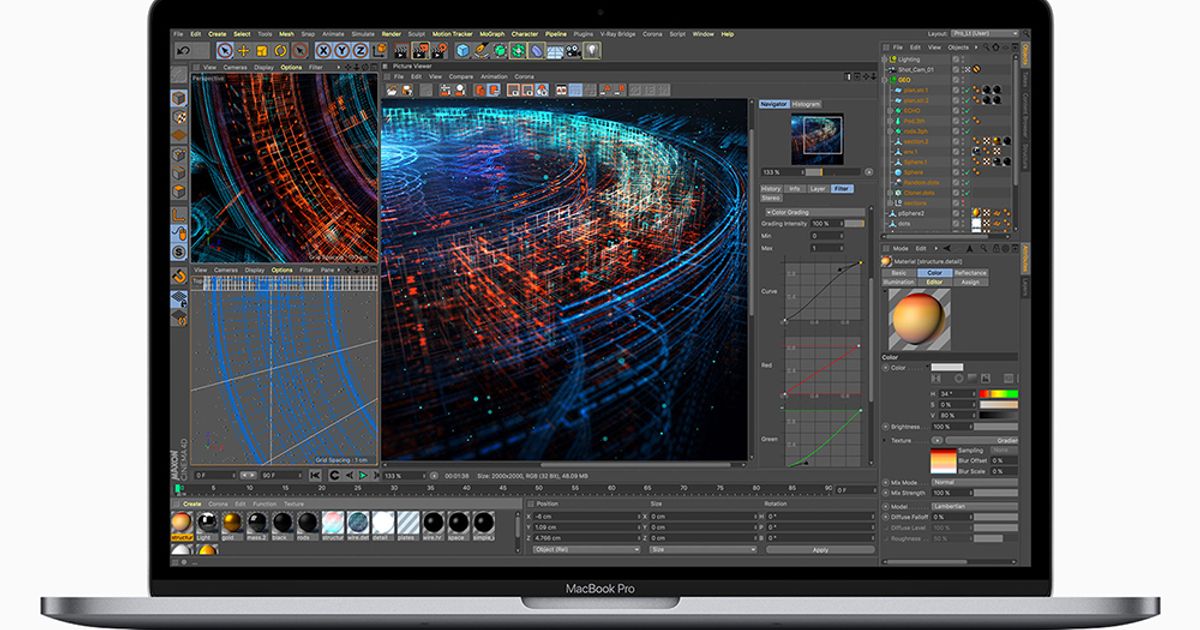
Task: Click the Apply button in coordinates
Action: (820, 550)
